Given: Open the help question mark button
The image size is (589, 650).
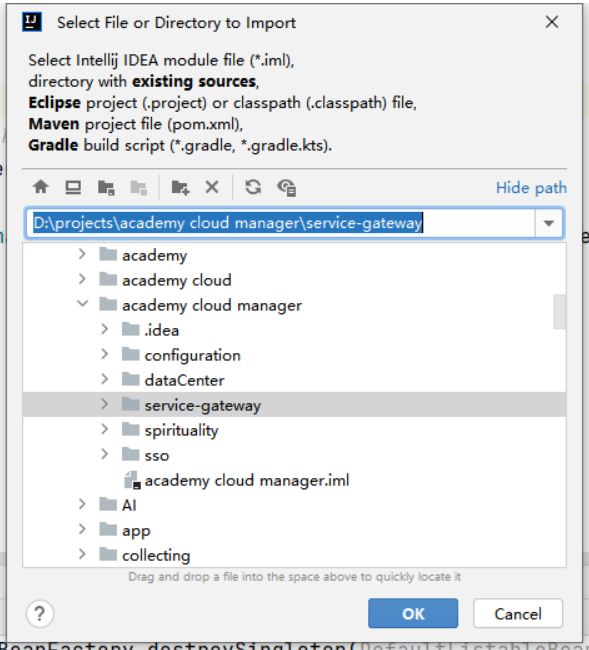Looking at the screenshot, I should coord(40,613).
